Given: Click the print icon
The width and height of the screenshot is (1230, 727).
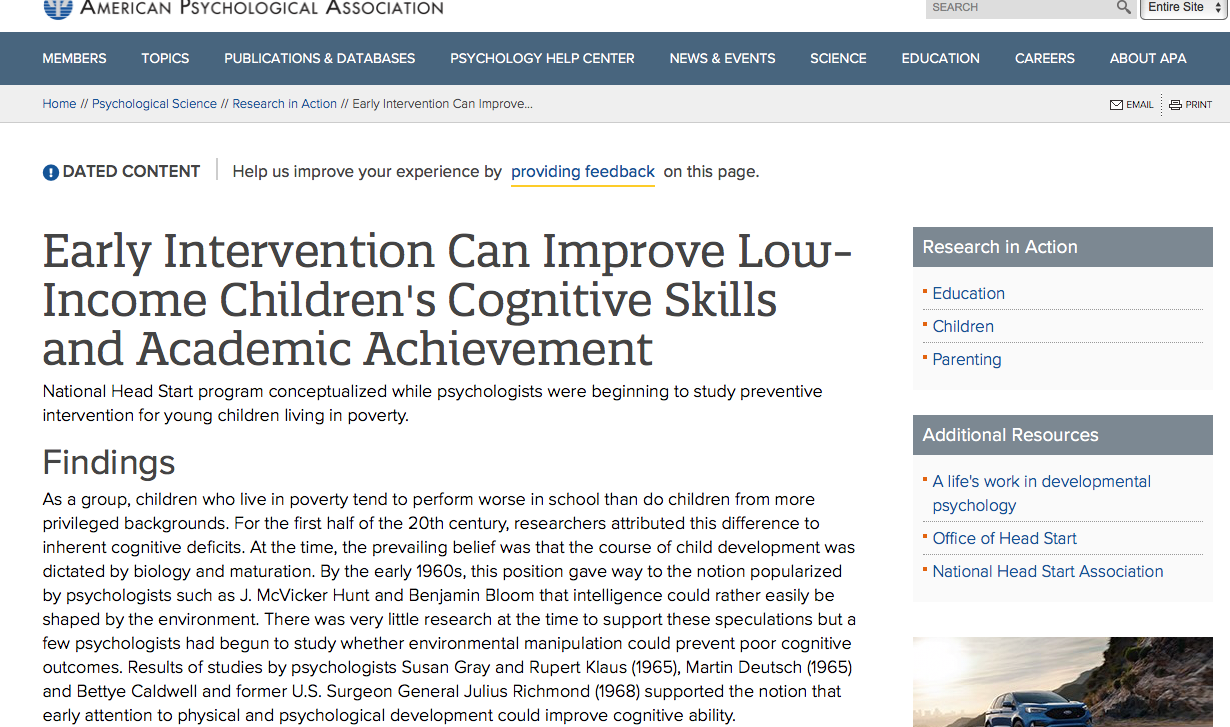Looking at the screenshot, I should pos(1175,105).
